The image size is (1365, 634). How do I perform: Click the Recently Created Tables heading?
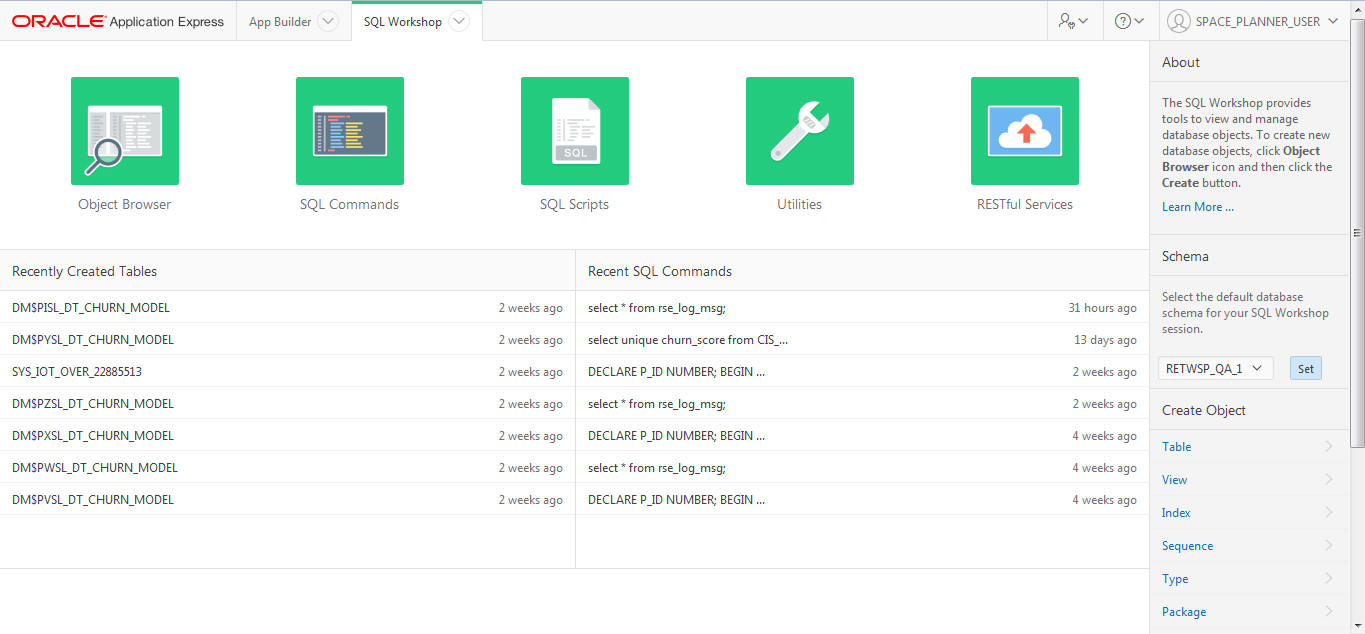(84, 271)
